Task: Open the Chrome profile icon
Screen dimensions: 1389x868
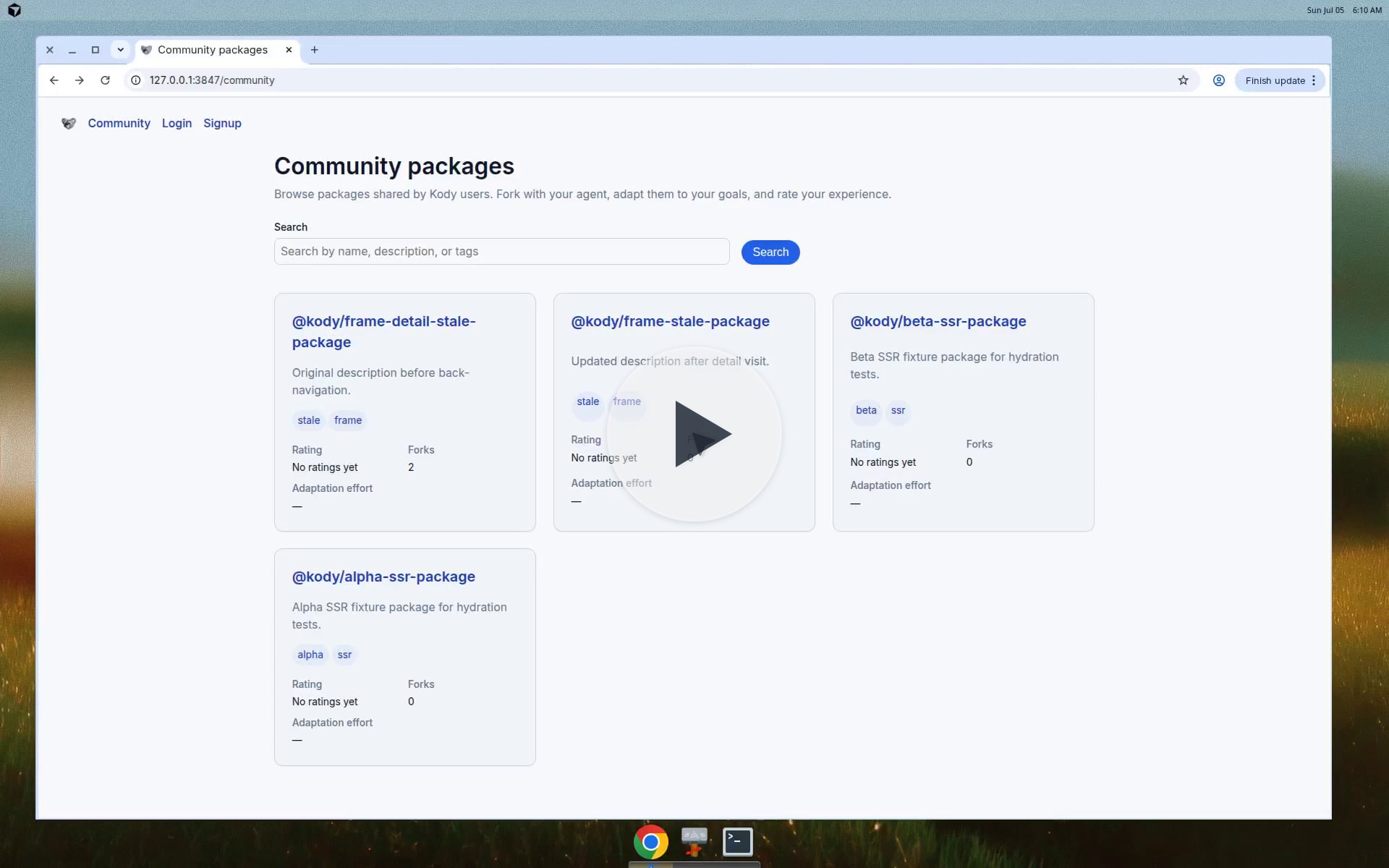Action: coord(1219,80)
